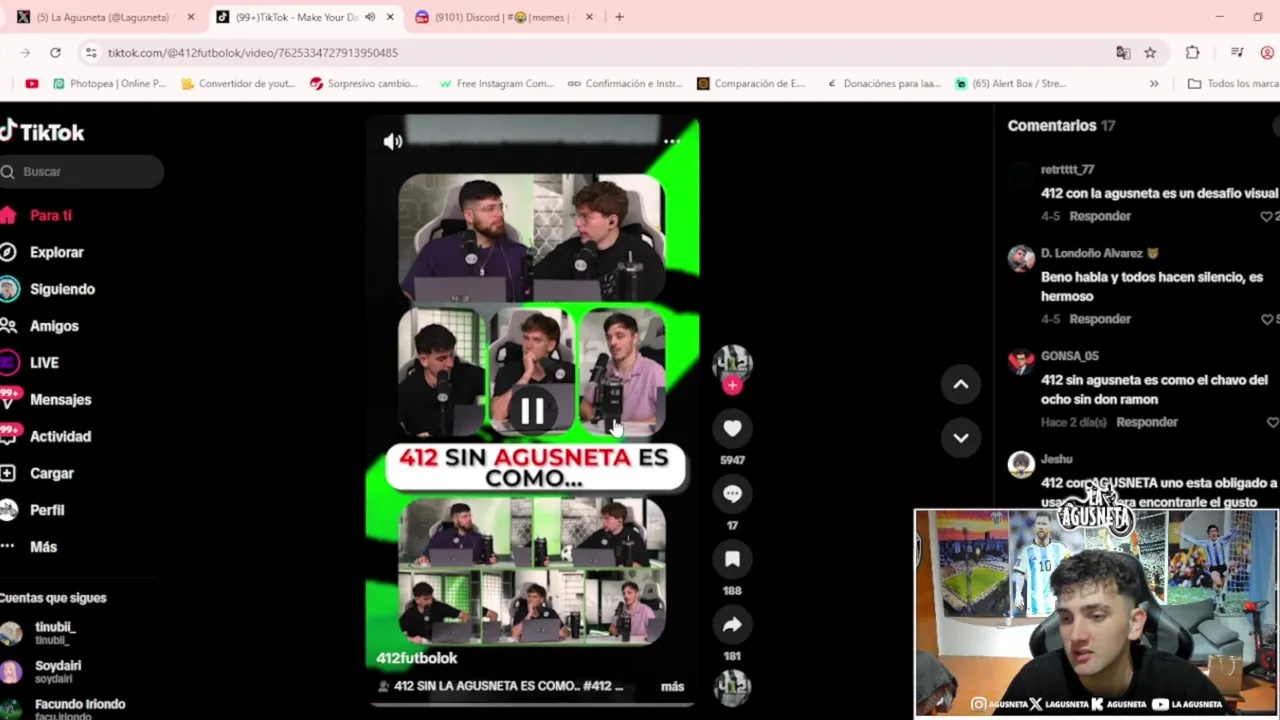Expand video caption with más
The width and height of the screenshot is (1280, 720).
pyautogui.click(x=672, y=686)
